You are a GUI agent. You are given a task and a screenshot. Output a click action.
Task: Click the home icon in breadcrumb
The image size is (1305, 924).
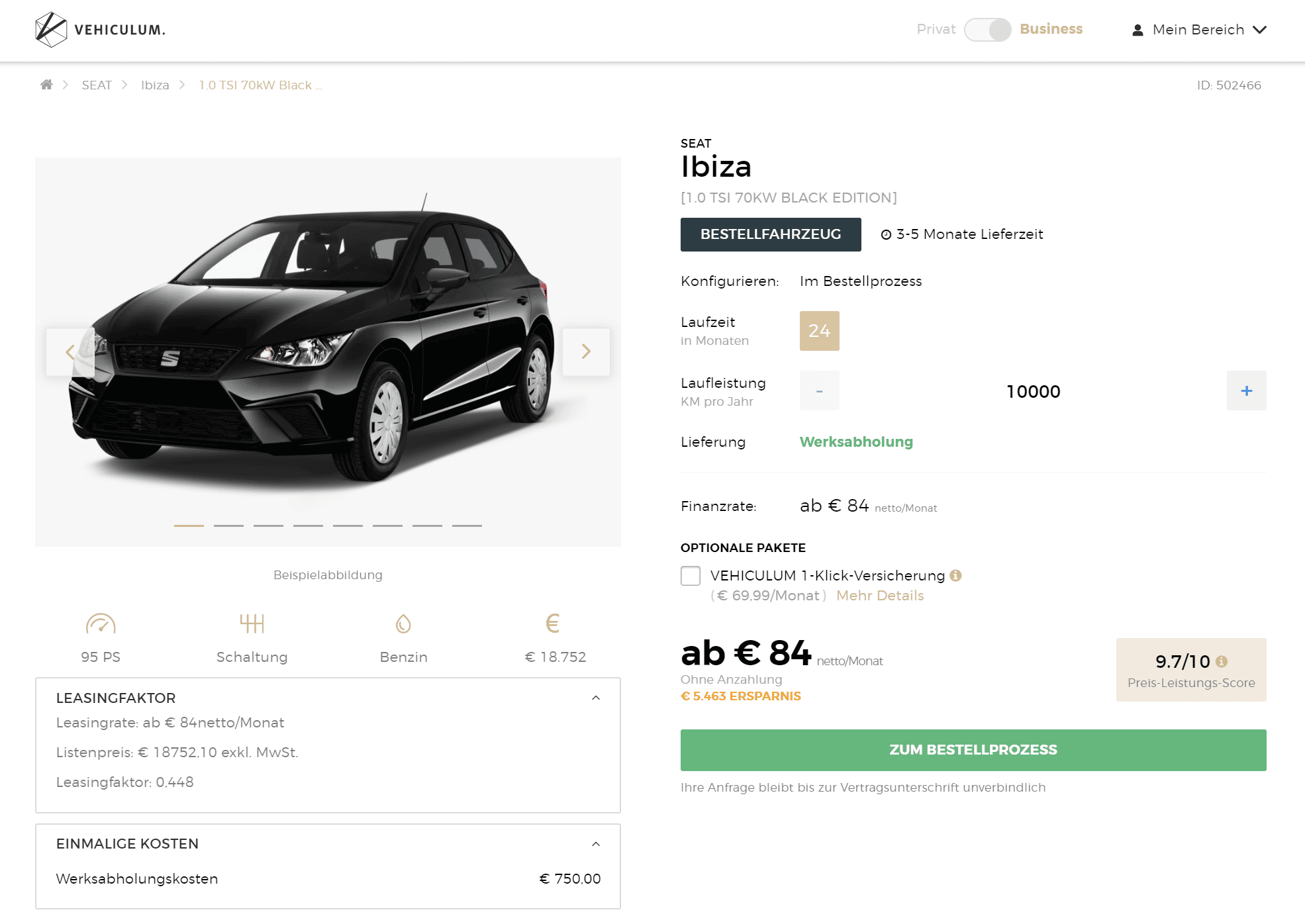coord(46,85)
